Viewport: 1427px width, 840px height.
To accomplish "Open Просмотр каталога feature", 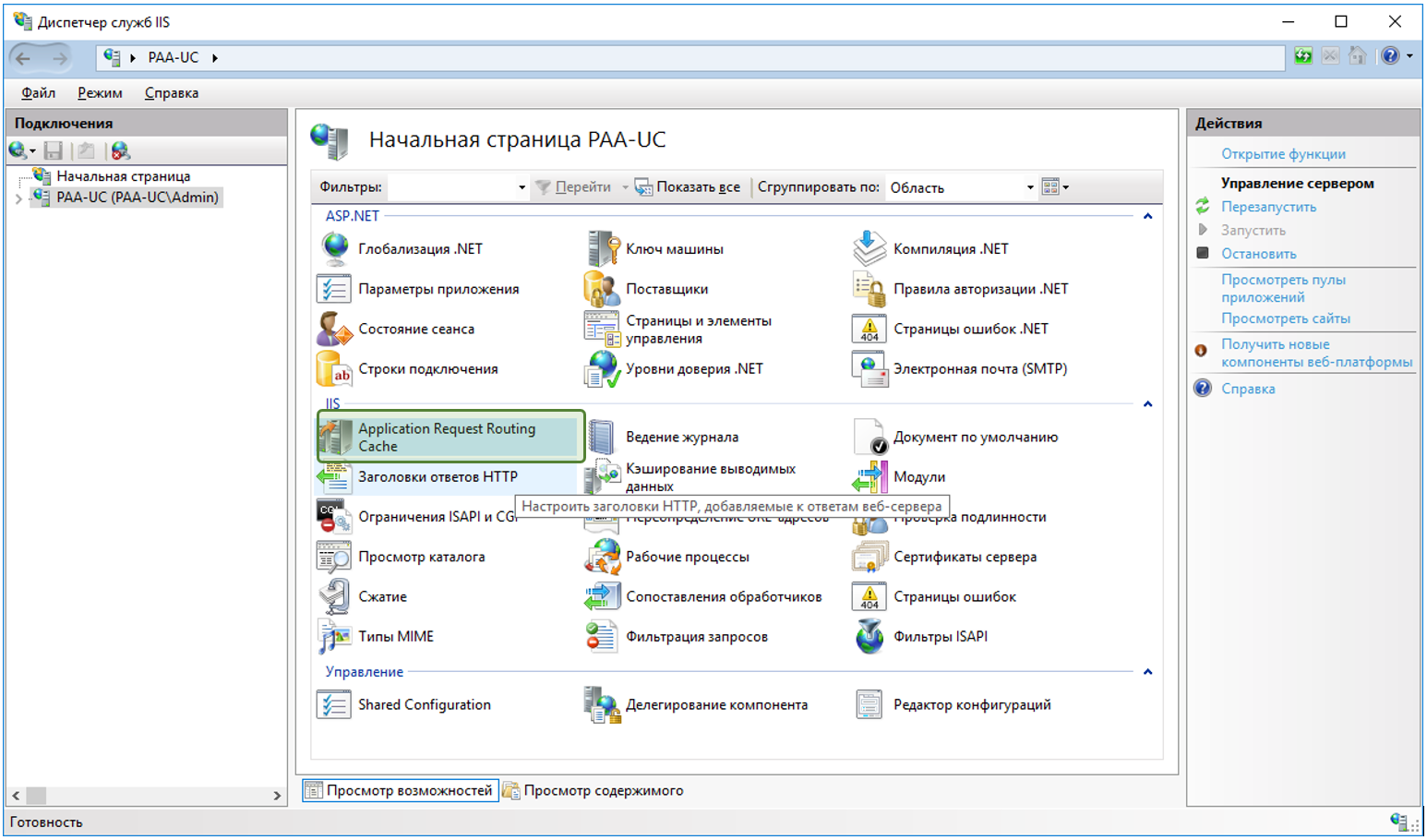I will click(x=402, y=557).
